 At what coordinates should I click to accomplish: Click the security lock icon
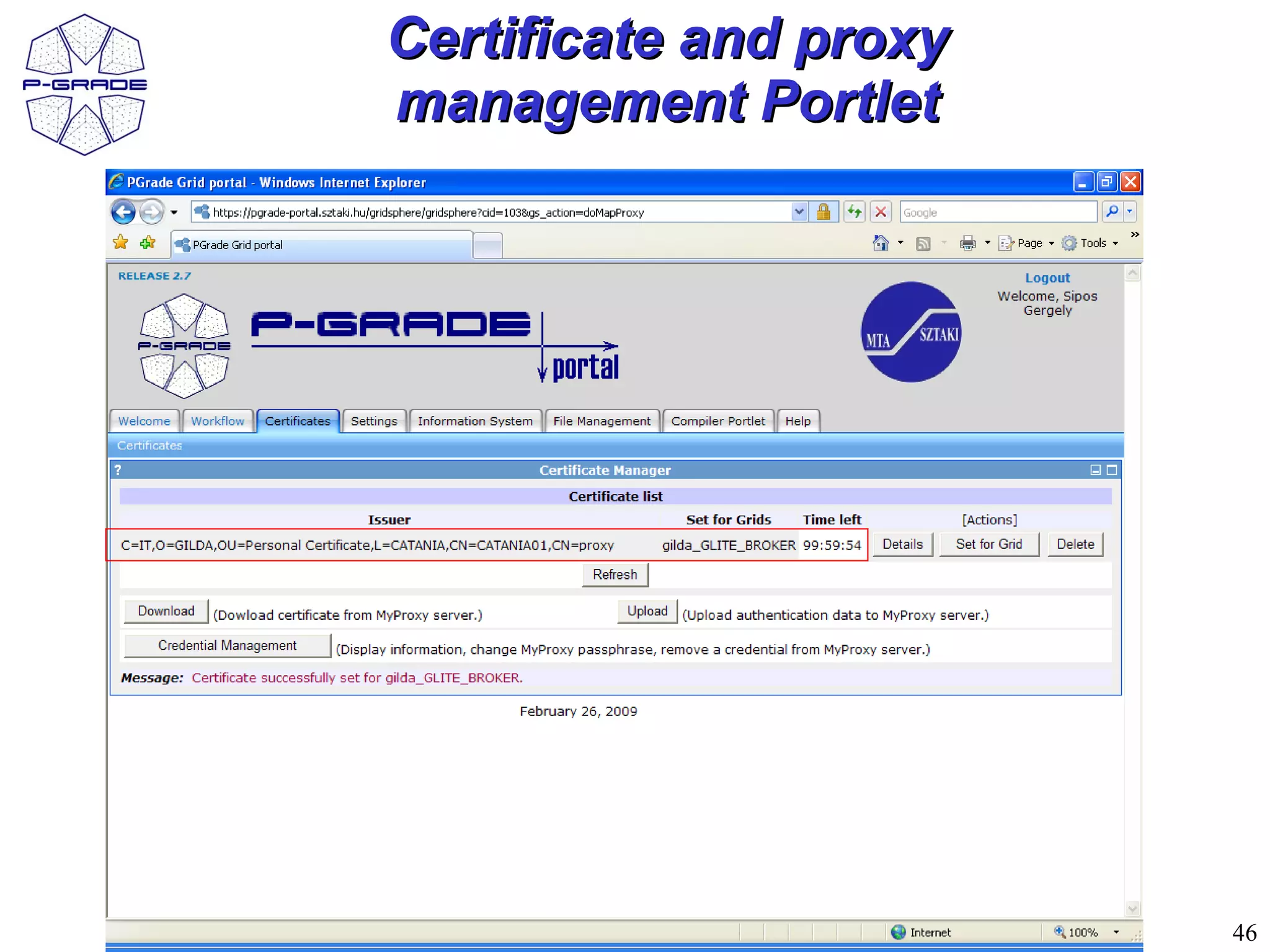click(824, 212)
